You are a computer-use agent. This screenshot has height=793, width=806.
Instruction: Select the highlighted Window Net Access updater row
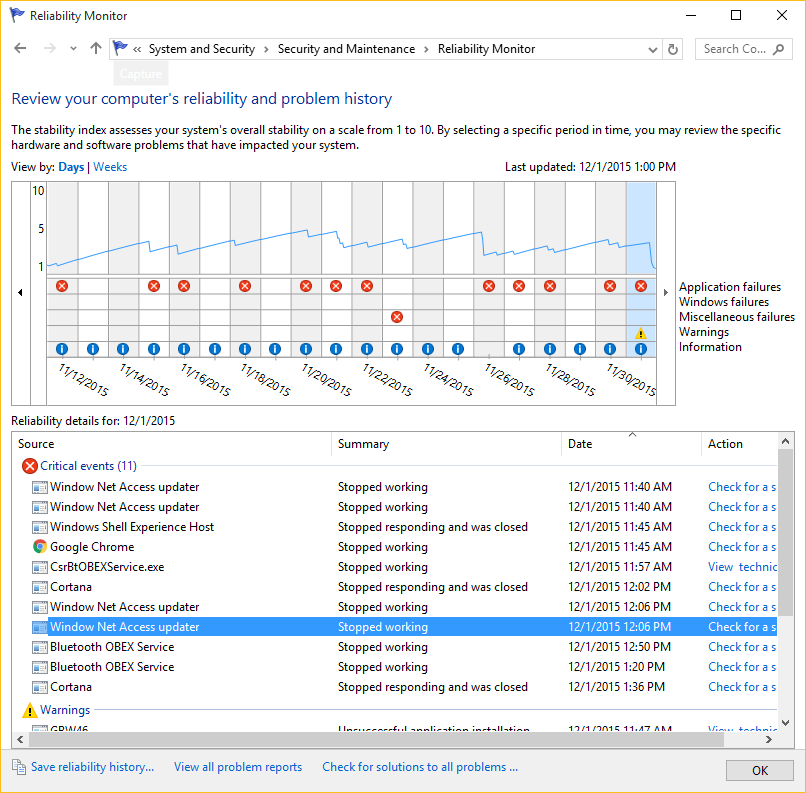(404, 627)
